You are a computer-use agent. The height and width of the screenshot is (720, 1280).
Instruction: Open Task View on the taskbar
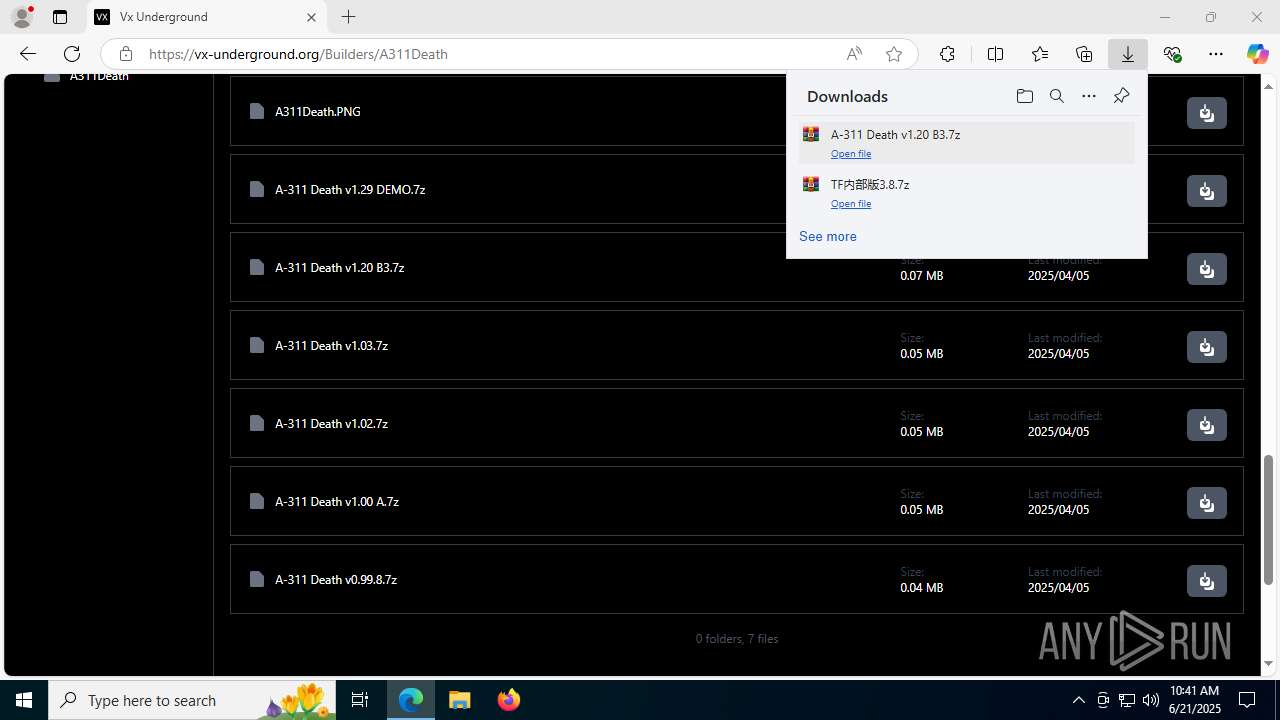tap(360, 700)
